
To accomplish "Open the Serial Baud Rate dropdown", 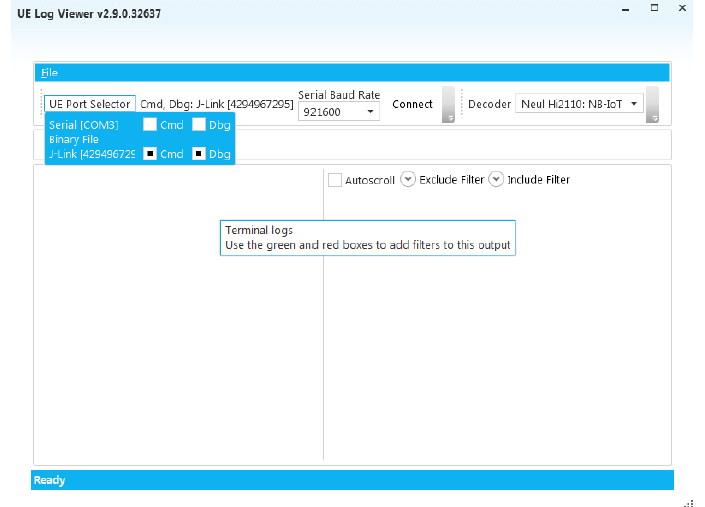I will (339, 111).
